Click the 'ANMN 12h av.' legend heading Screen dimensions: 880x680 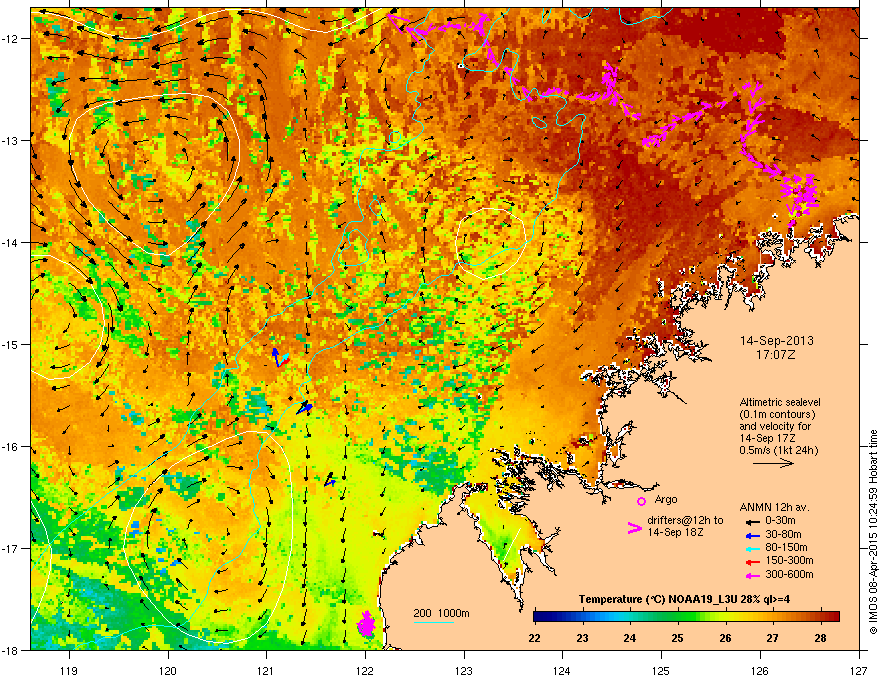774,507
